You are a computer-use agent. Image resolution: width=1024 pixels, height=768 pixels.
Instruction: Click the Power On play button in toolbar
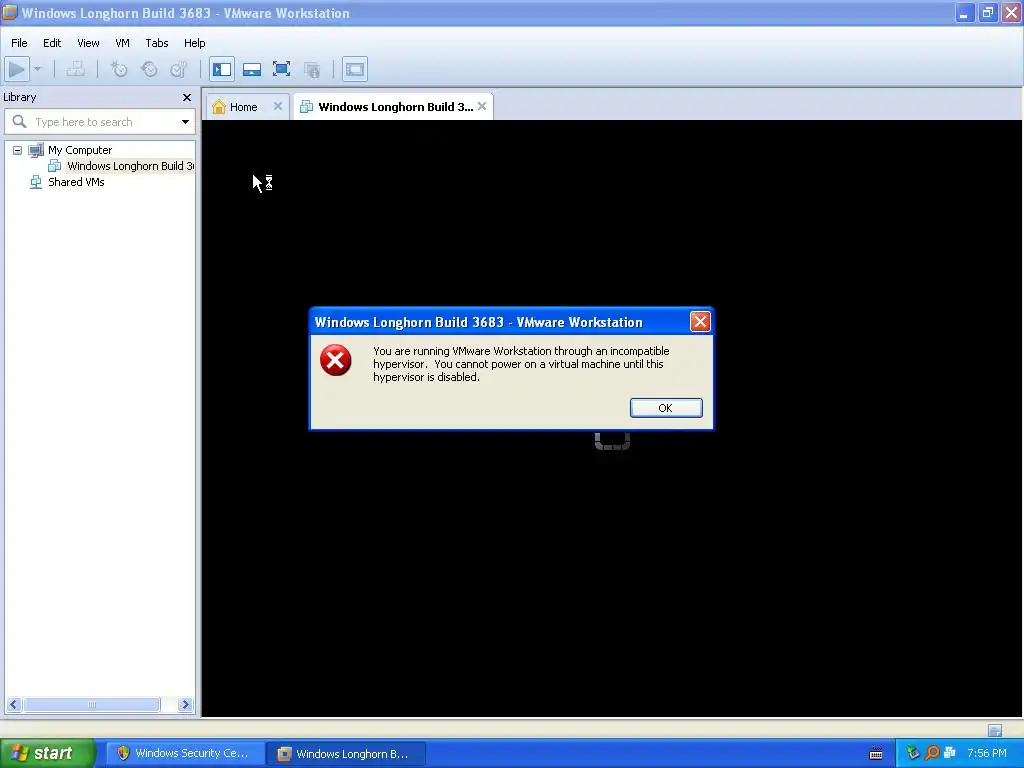17,69
